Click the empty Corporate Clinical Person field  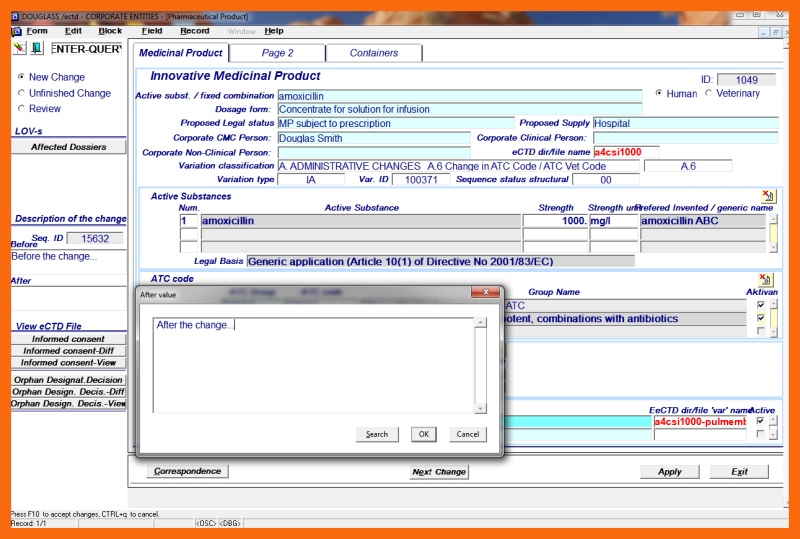point(686,138)
